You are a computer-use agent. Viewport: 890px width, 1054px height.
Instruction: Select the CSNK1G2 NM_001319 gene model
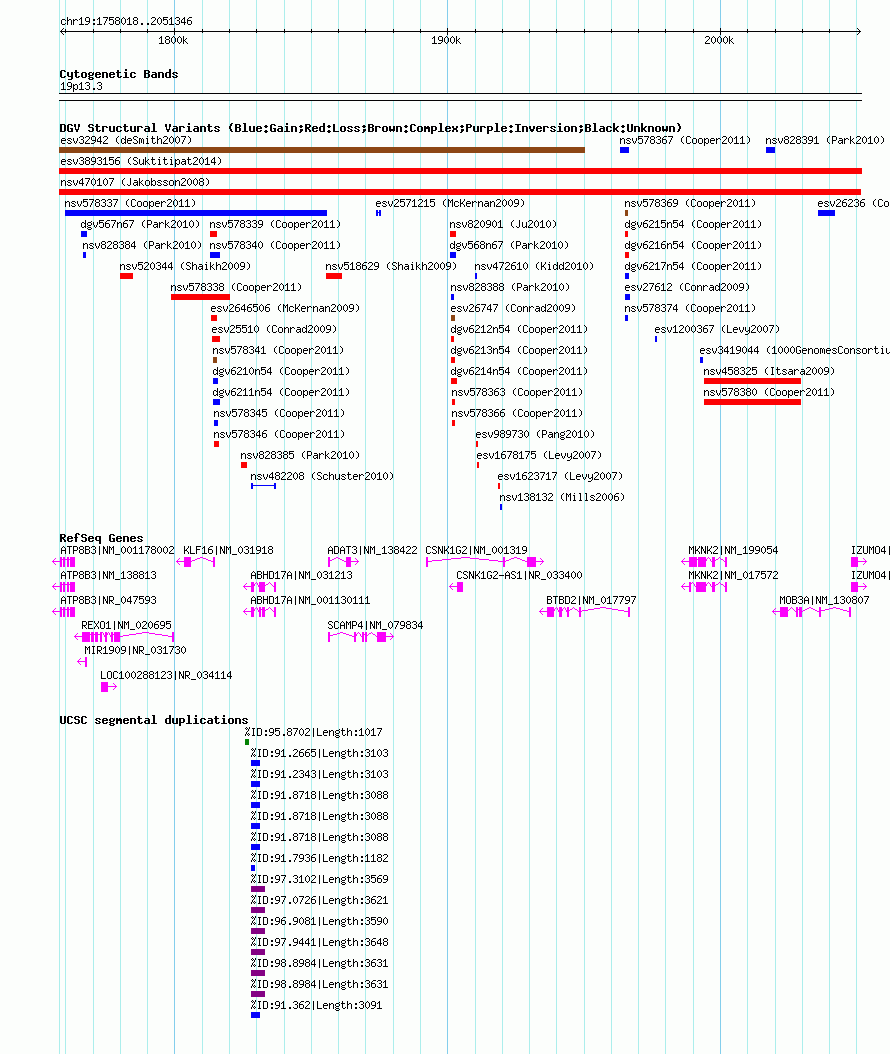tap(485, 562)
